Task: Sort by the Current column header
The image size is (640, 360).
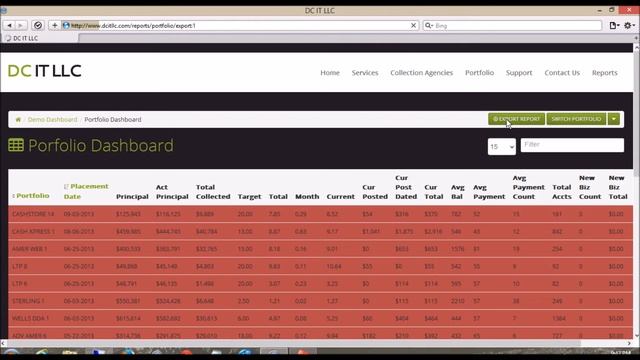Action: (340, 196)
